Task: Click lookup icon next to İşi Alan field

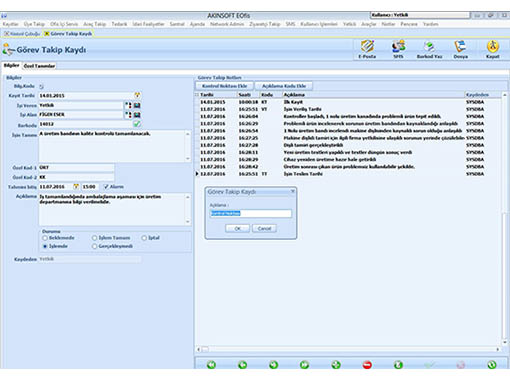Action: click(x=128, y=115)
